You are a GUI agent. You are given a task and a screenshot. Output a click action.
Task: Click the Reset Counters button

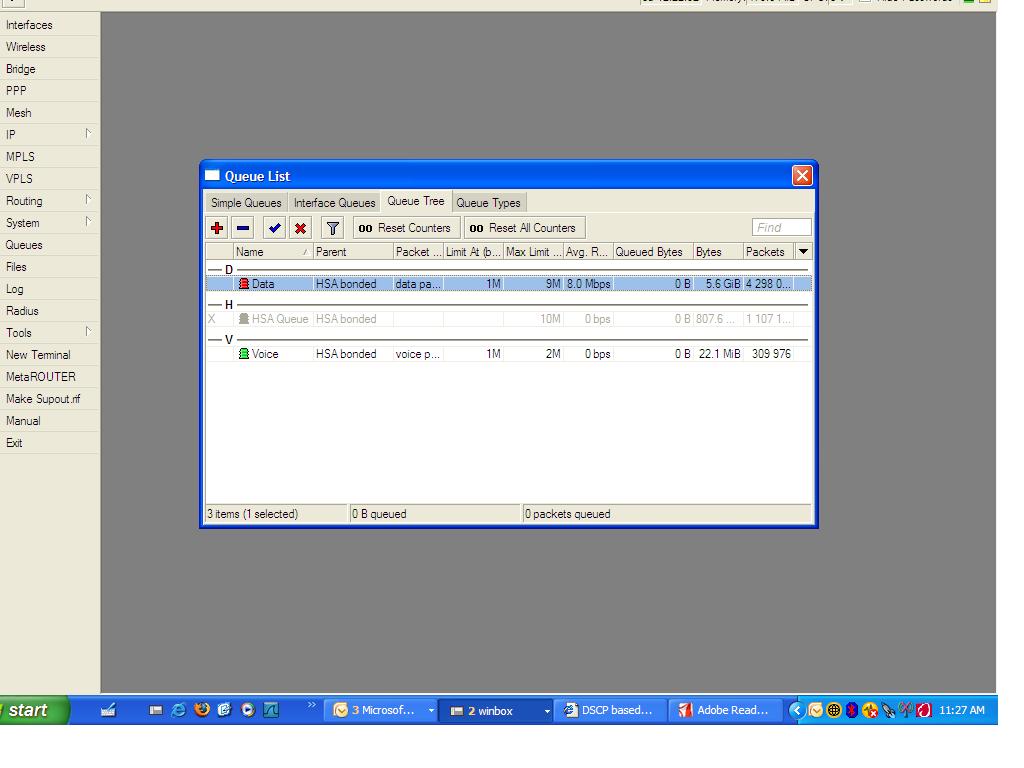point(406,228)
